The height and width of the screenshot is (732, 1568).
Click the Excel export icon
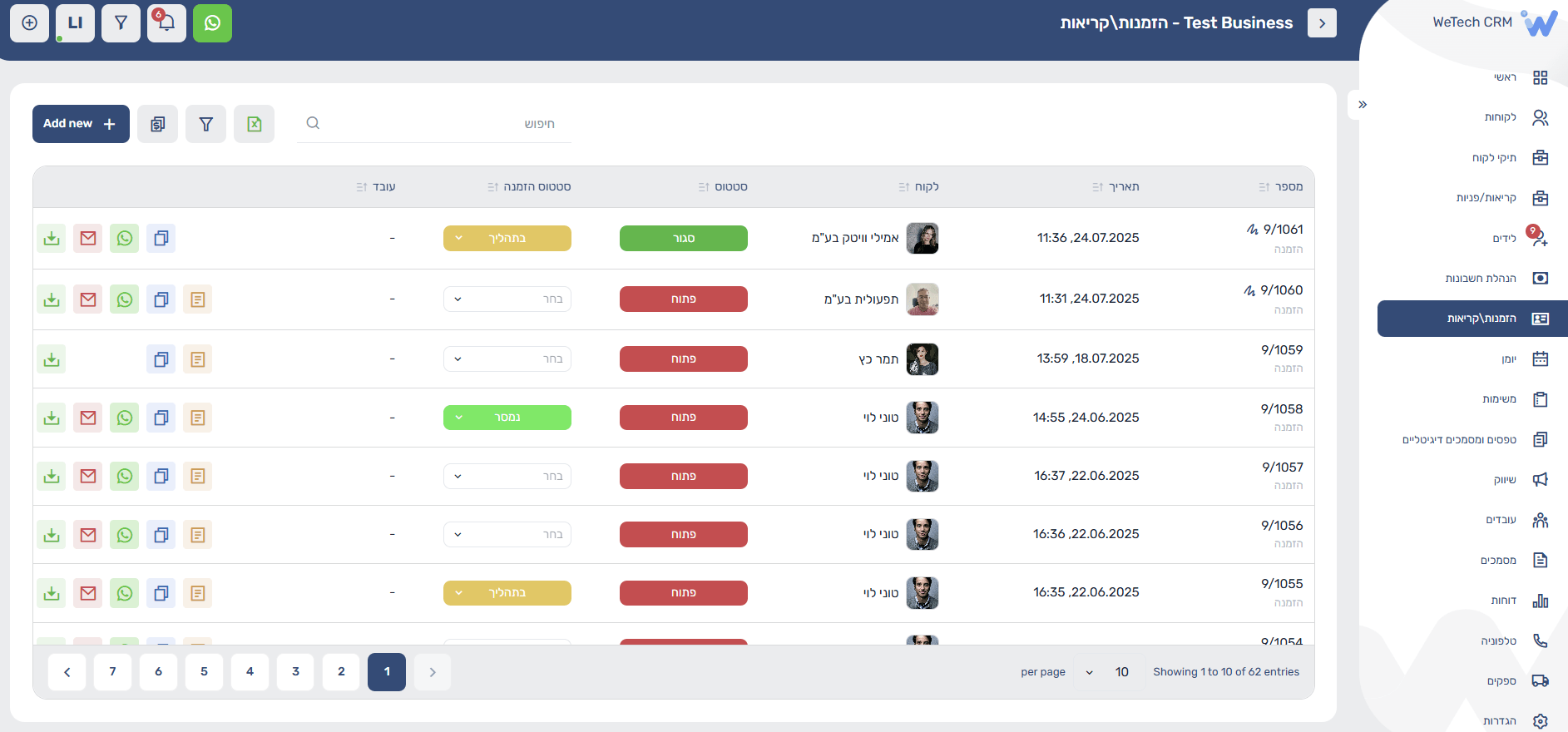[x=254, y=124]
